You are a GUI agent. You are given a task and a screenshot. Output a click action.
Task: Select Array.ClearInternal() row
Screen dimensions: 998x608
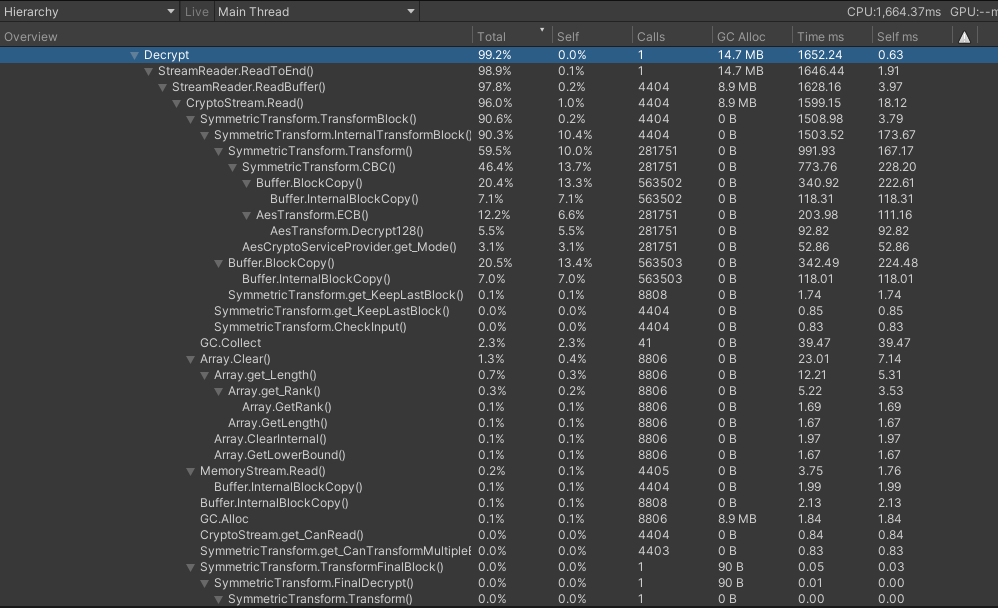point(499,439)
